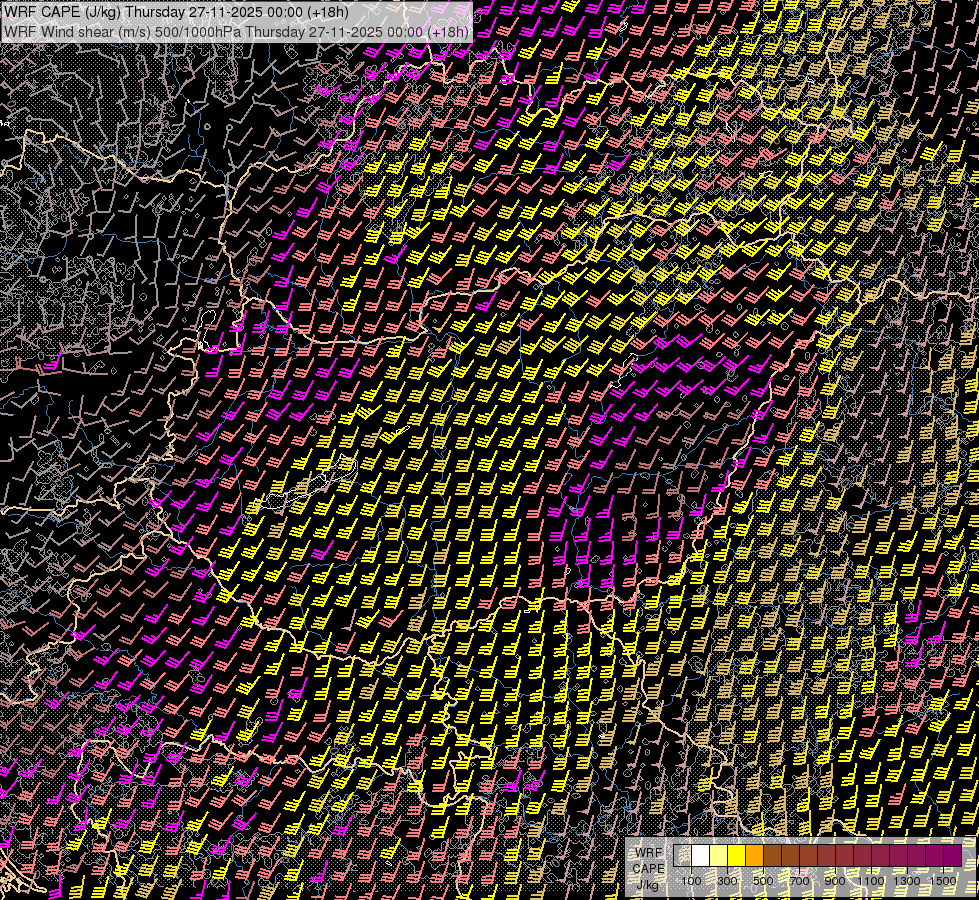This screenshot has width=979, height=900.
Task: Pick the bright yellow CAPE legend swatch
Action: pyautogui.click(x=736, y=856)
